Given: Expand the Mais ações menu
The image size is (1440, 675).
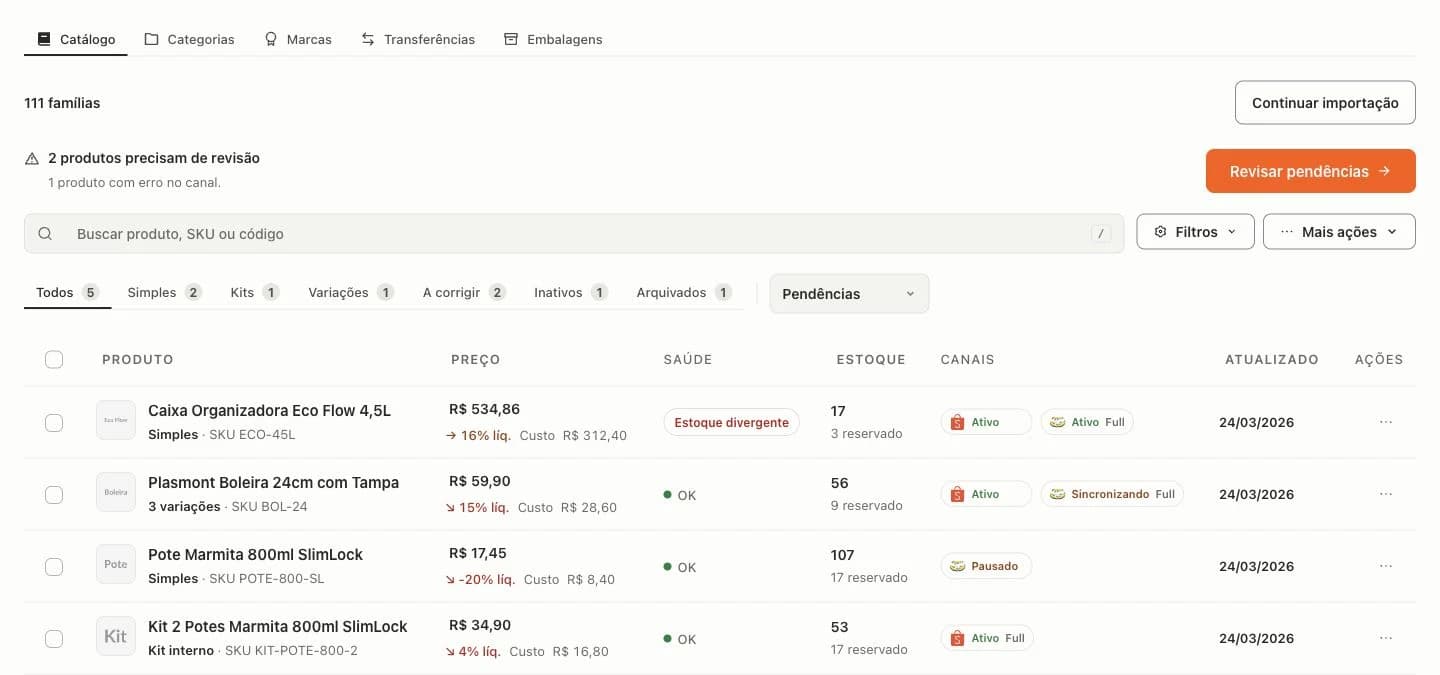Looking at the screenshot, I should pyautogui.click(x=1339, y=231).
